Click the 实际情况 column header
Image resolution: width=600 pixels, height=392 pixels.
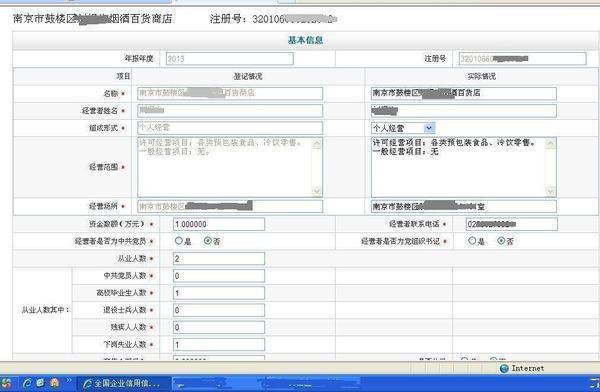coord(481,76)
